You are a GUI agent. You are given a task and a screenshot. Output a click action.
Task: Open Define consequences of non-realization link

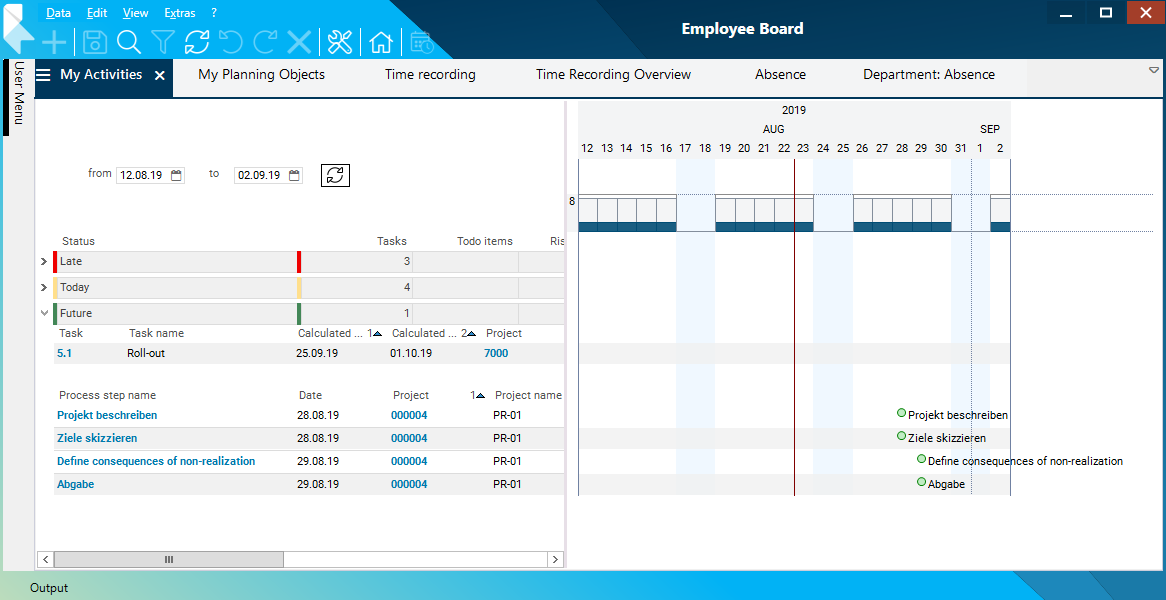156,461
